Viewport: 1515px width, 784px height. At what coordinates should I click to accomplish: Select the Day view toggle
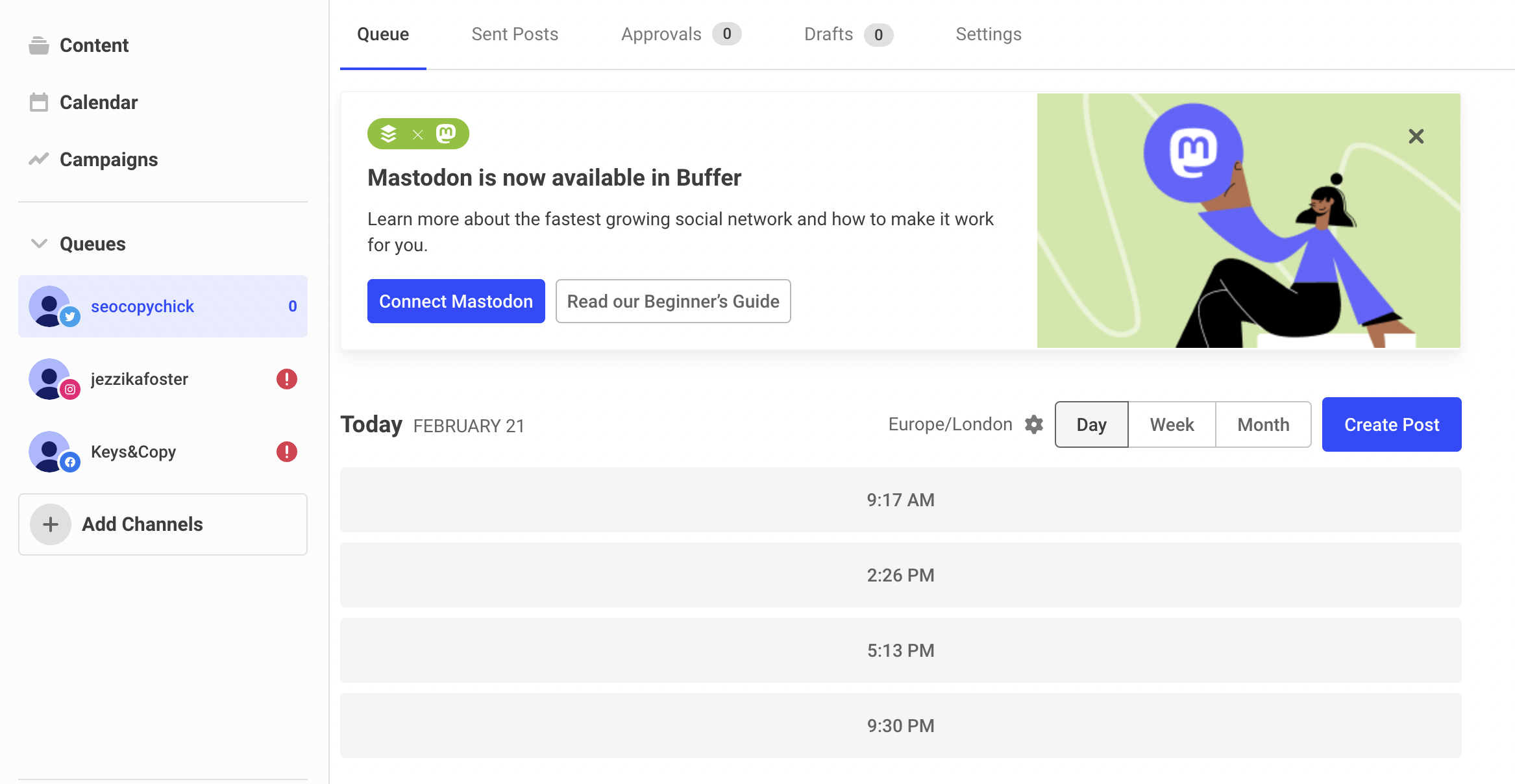tap(1090, 424)
